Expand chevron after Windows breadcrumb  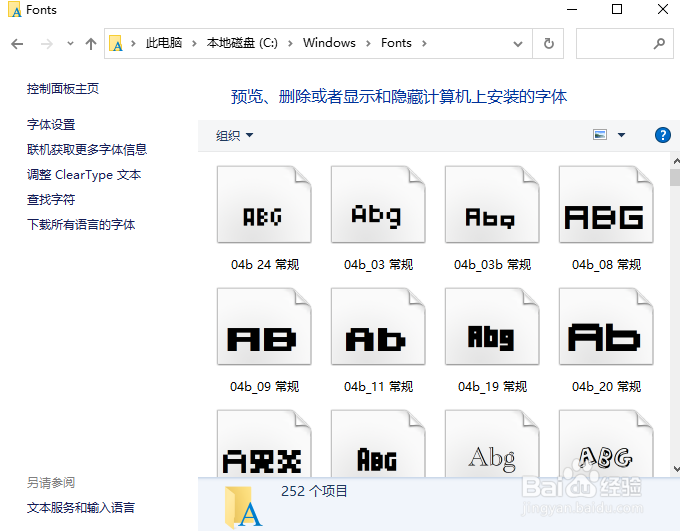coord(368,43)
